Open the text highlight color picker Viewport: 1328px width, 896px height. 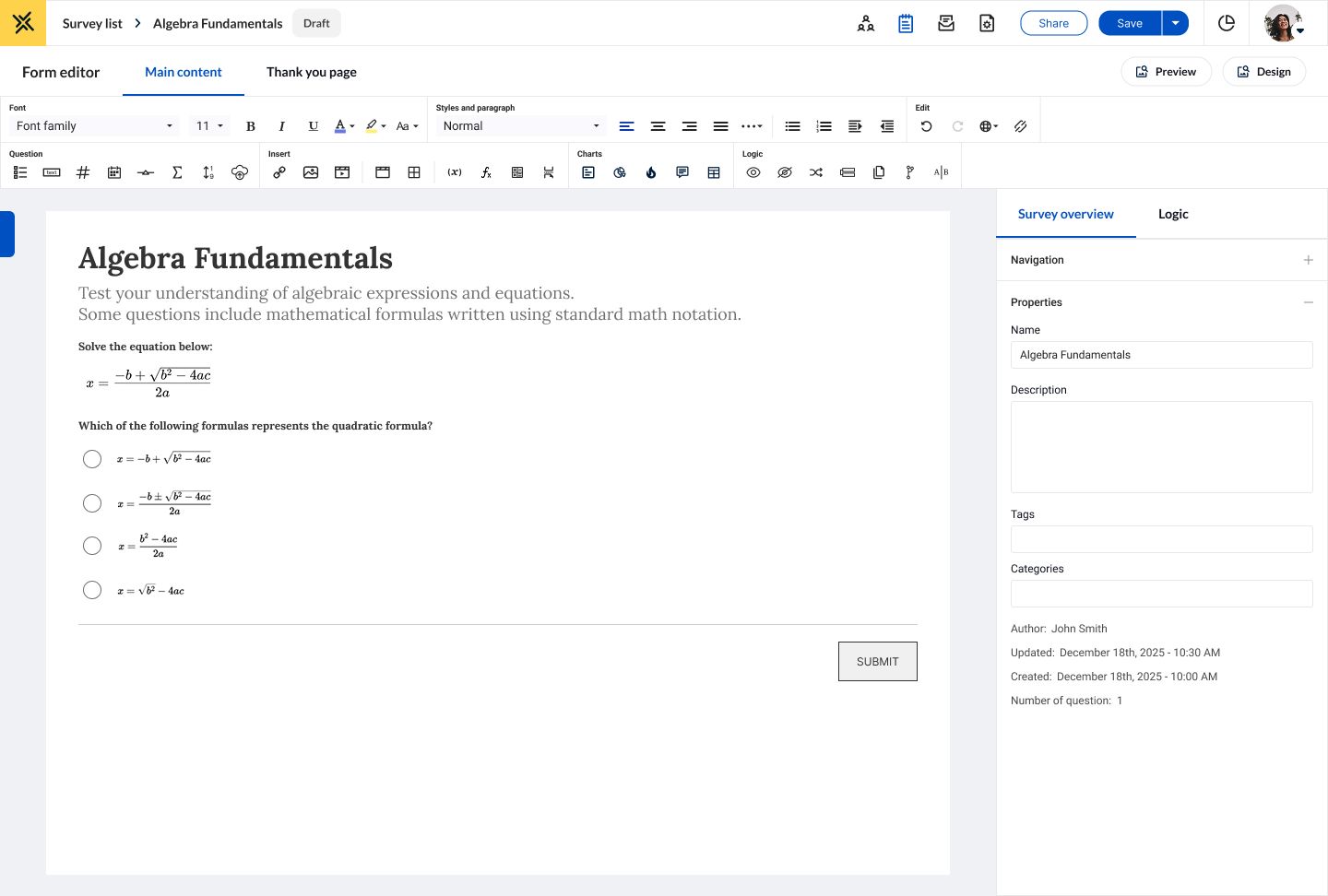(375, 126)
